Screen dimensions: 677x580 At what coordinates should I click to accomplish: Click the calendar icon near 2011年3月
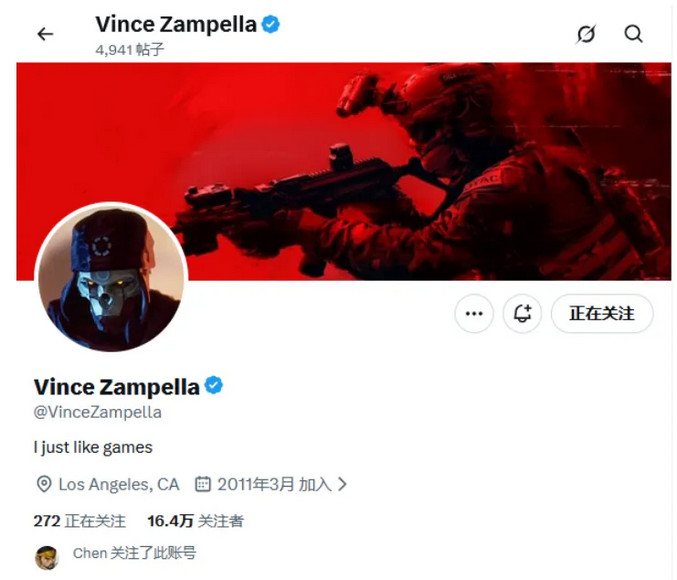(x=202, y=484)
